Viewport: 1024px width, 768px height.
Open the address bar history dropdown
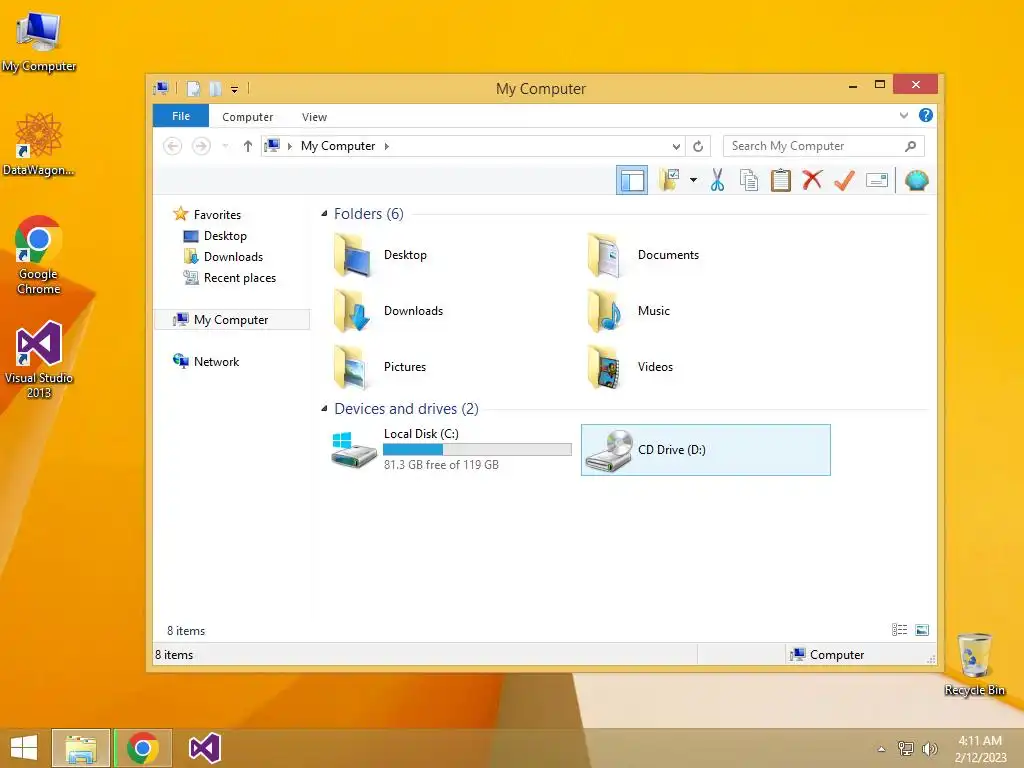tap(677, 146)
